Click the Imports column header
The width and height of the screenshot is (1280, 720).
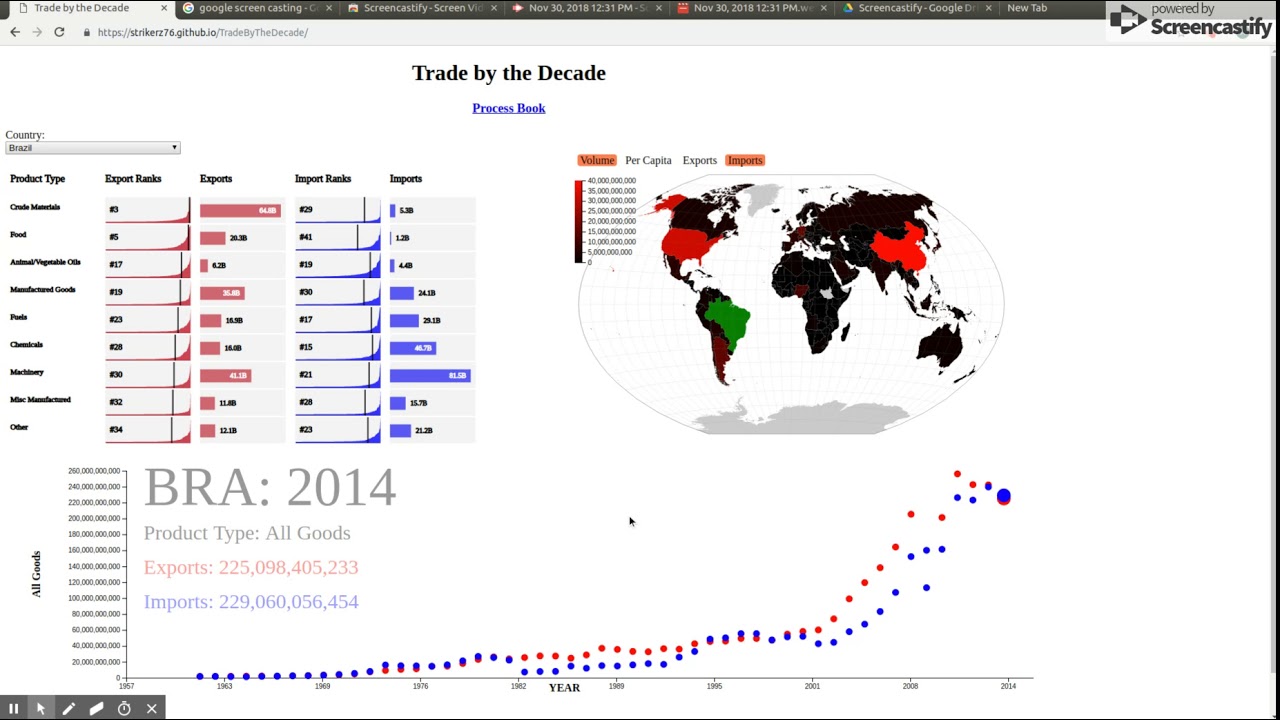coord(406,179)
